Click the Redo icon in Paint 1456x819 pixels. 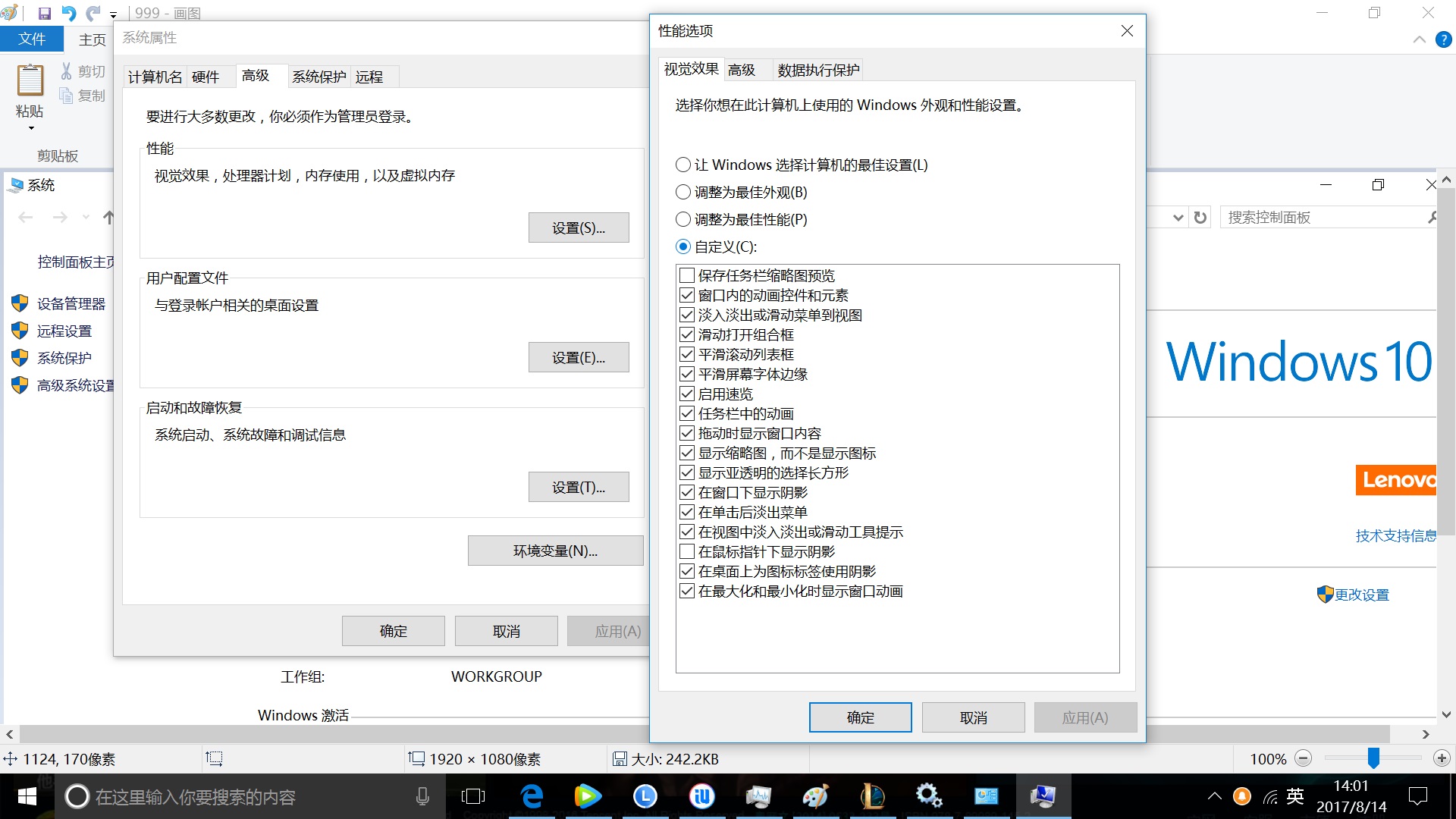point(93,12)
